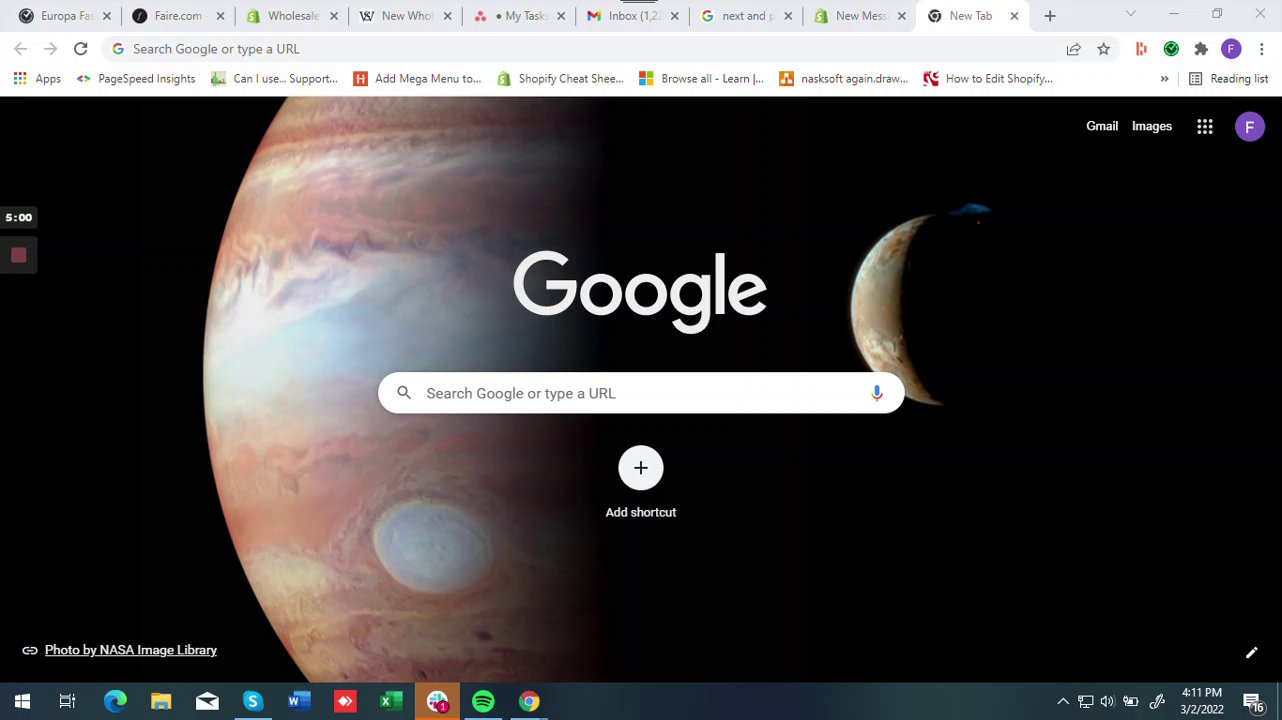Open Chrome profile avatar F in toolbar
This screenshot has width=1282, height=720.
point(1231,49)
